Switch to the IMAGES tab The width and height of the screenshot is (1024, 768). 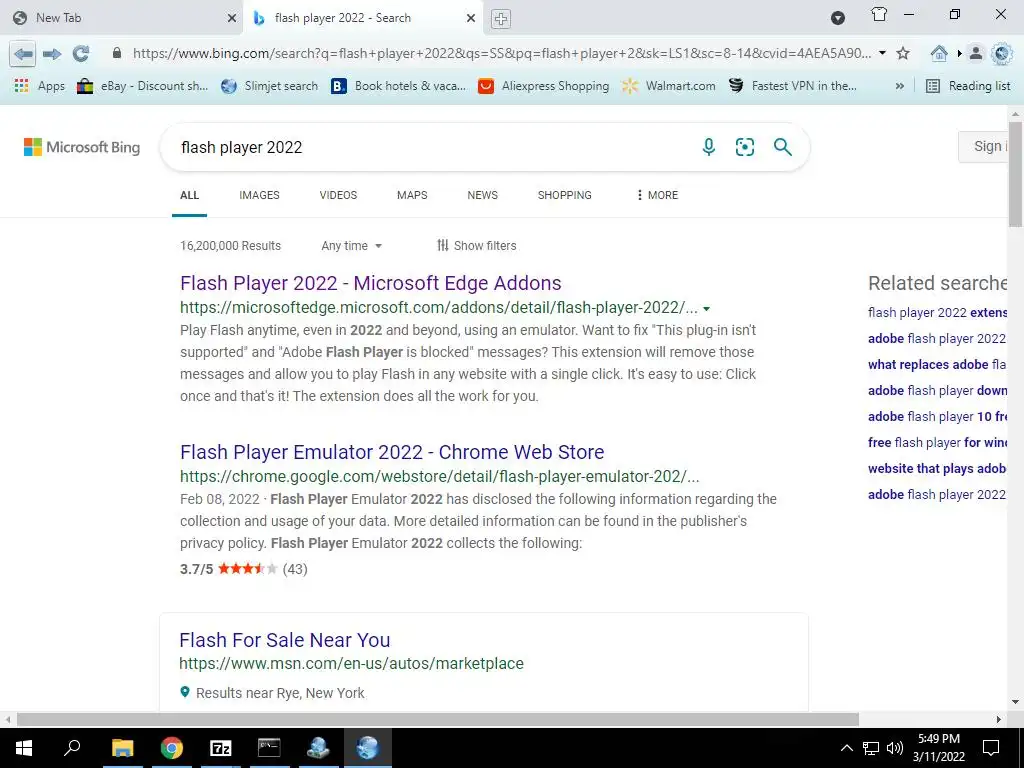coord(259,195)
